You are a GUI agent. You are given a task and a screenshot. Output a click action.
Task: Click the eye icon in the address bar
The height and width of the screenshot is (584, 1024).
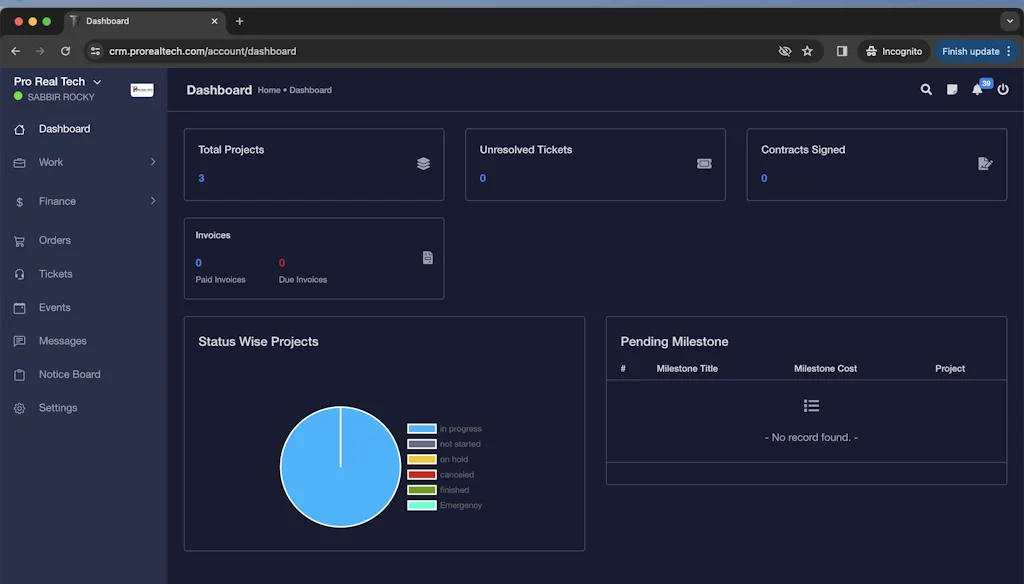tap(784, 51)
